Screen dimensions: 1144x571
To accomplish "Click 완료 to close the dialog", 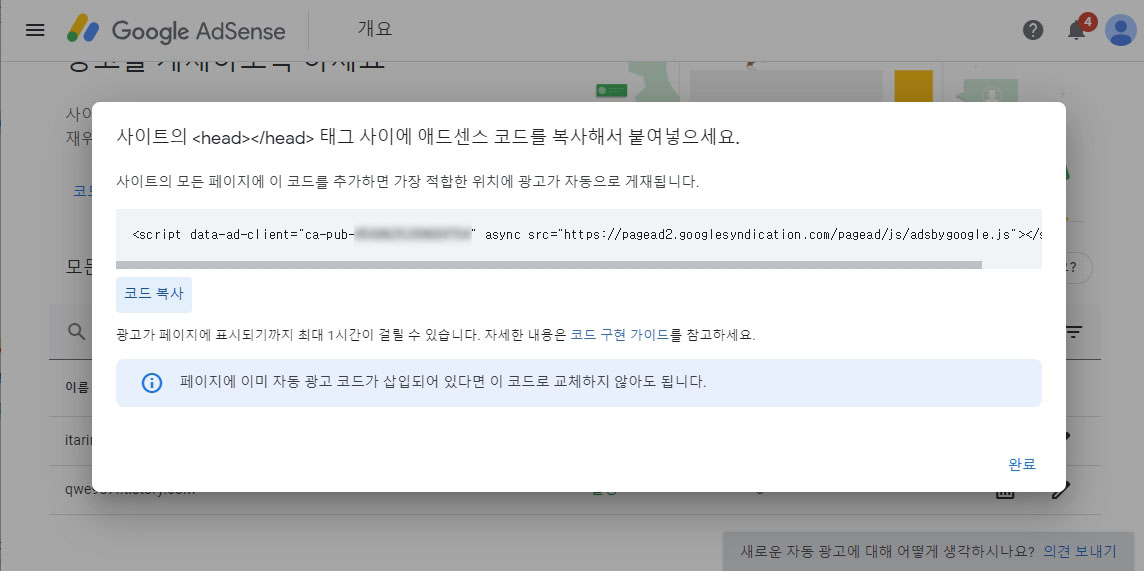I will point(1022,465).
